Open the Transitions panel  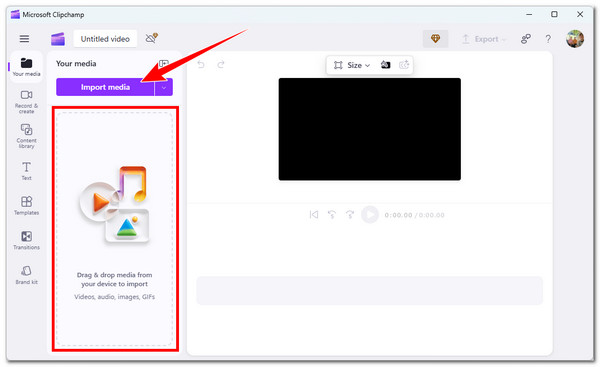(26, 240)
